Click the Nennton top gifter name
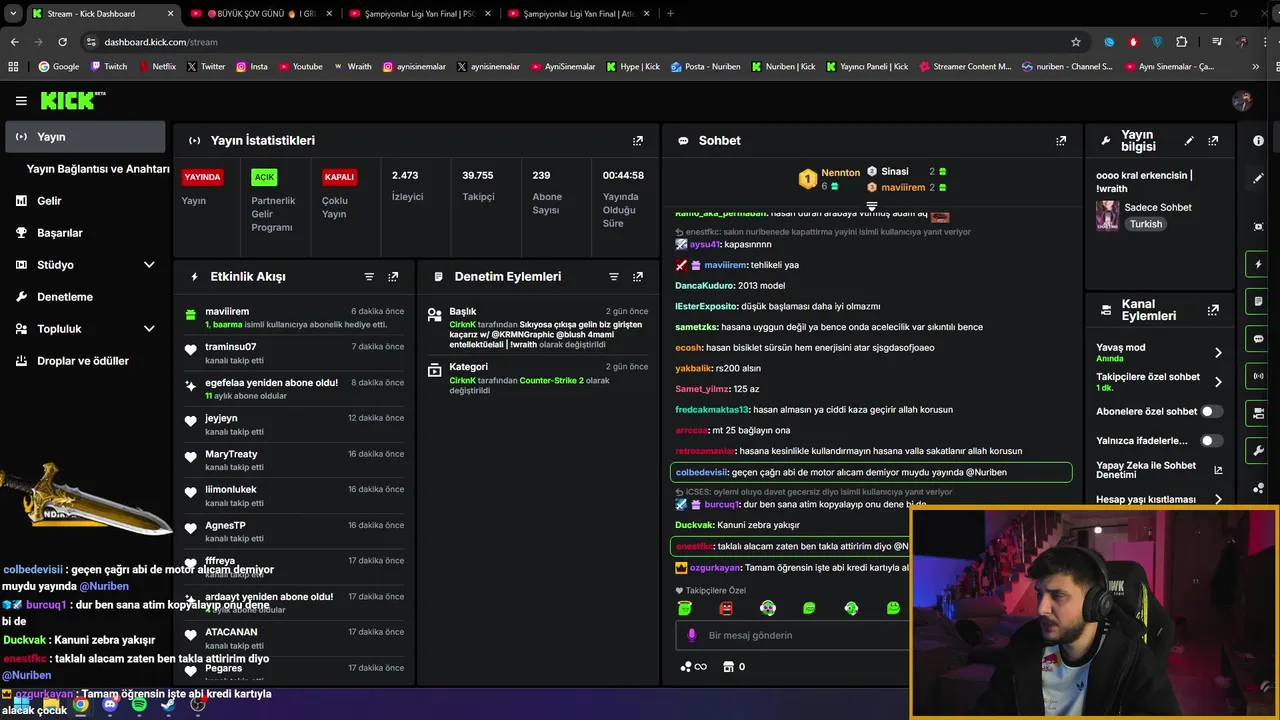 (x=840, y=173)
